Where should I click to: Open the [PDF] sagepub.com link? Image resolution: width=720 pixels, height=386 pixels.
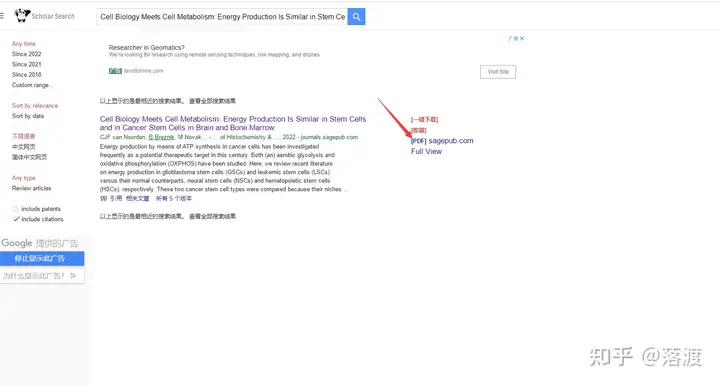pyautogui.click(x=442, y=141)
